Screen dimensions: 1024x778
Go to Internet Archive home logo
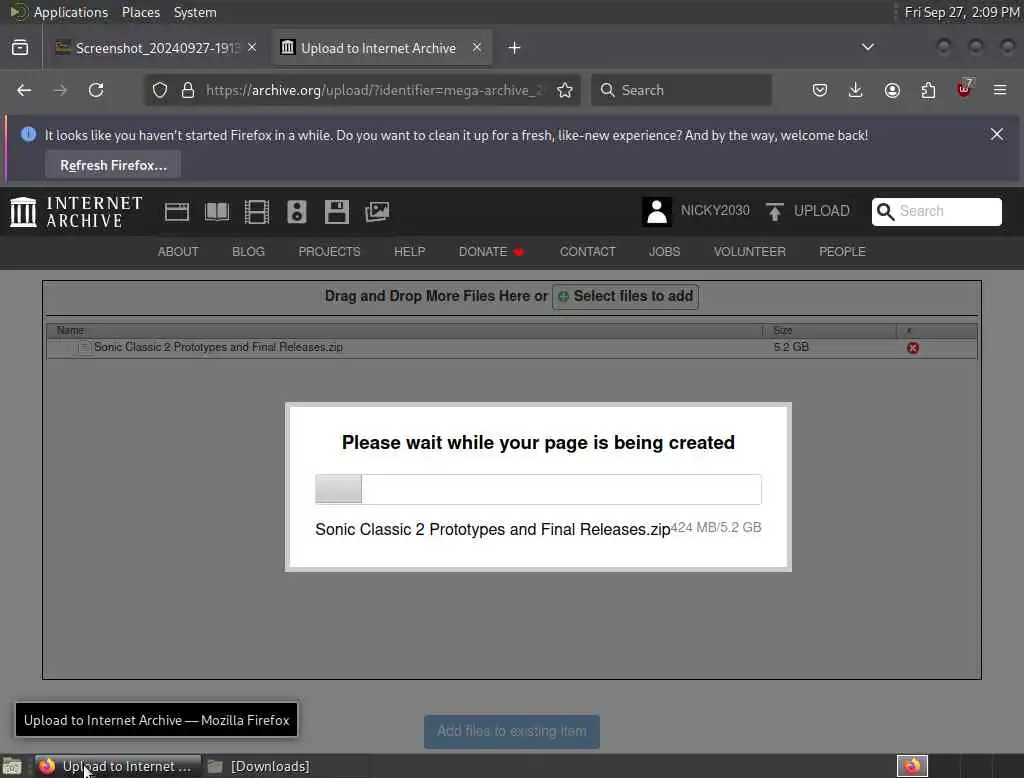(x=76, y=212)
